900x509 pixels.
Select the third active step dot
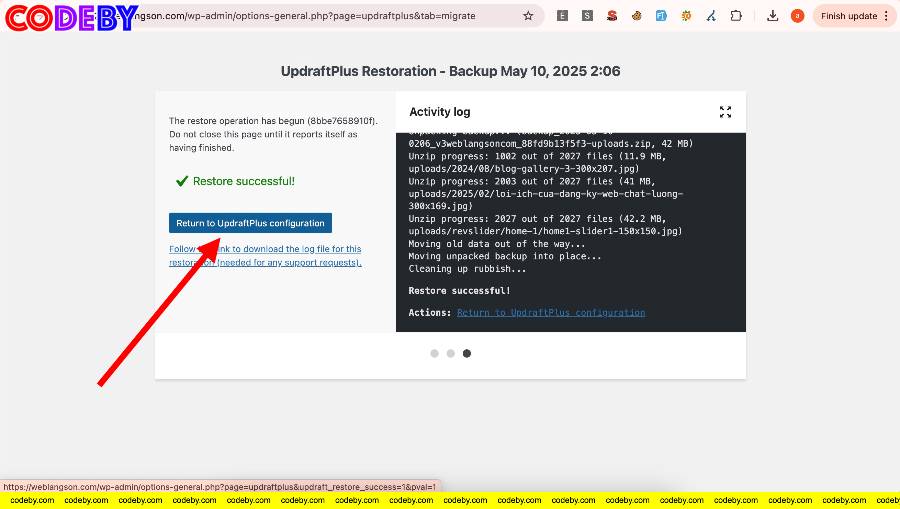click(x=467, y=353)
